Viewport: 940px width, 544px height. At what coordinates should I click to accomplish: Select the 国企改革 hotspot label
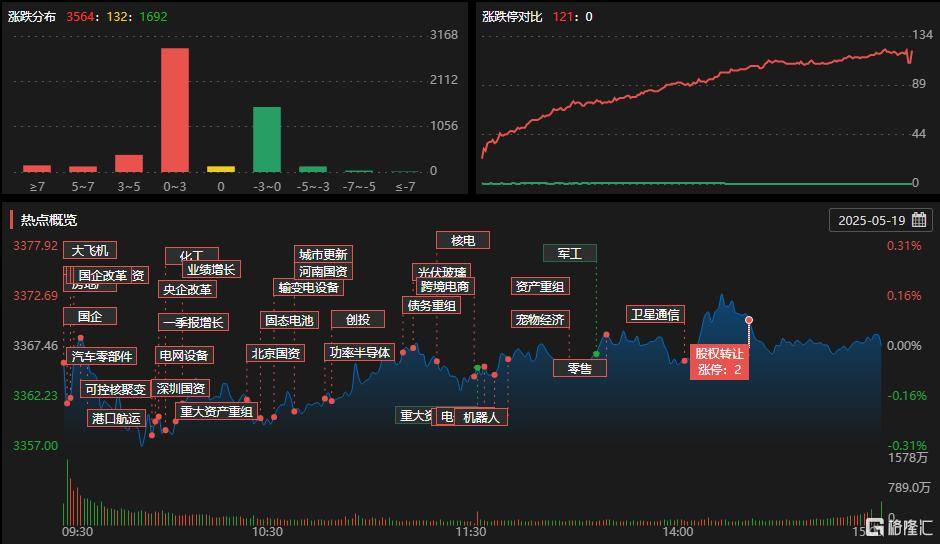[x=103, y=275]
